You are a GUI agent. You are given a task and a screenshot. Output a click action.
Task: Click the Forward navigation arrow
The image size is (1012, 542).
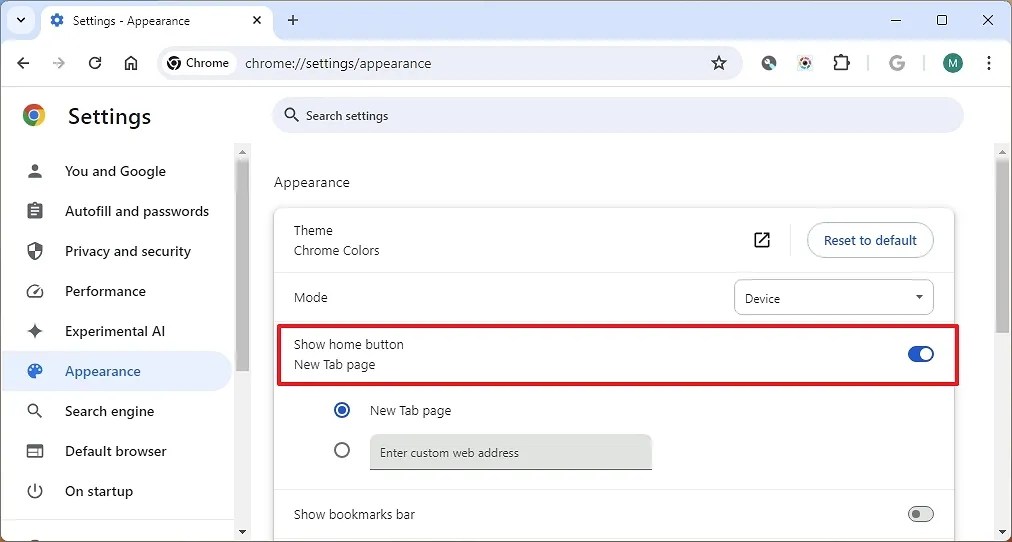(59, 63)
